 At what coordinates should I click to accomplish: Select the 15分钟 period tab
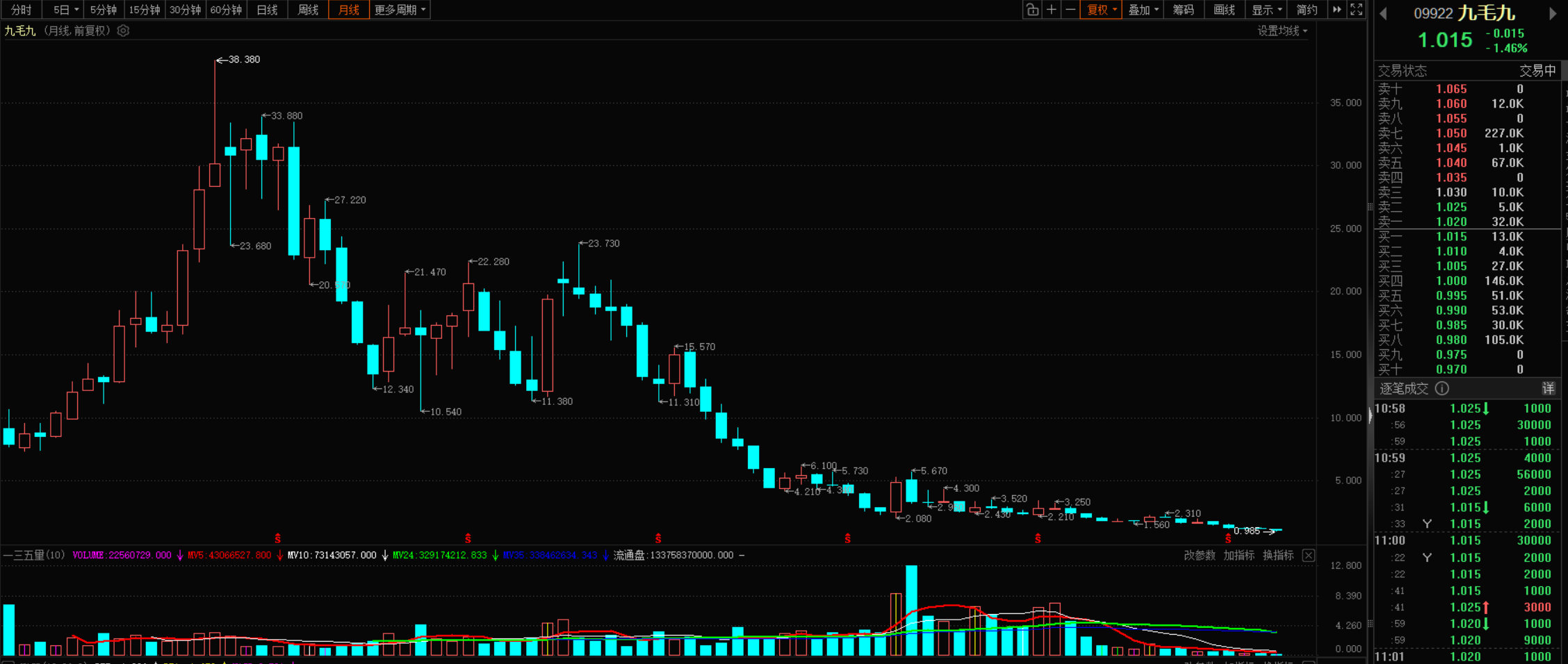pyautogui.click(x=145, y=10)
